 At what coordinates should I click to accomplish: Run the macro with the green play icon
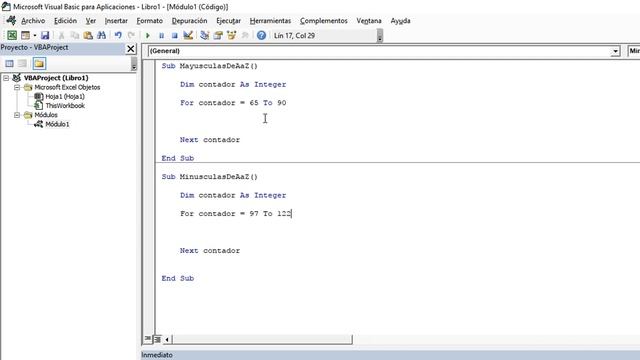(148, 36)
